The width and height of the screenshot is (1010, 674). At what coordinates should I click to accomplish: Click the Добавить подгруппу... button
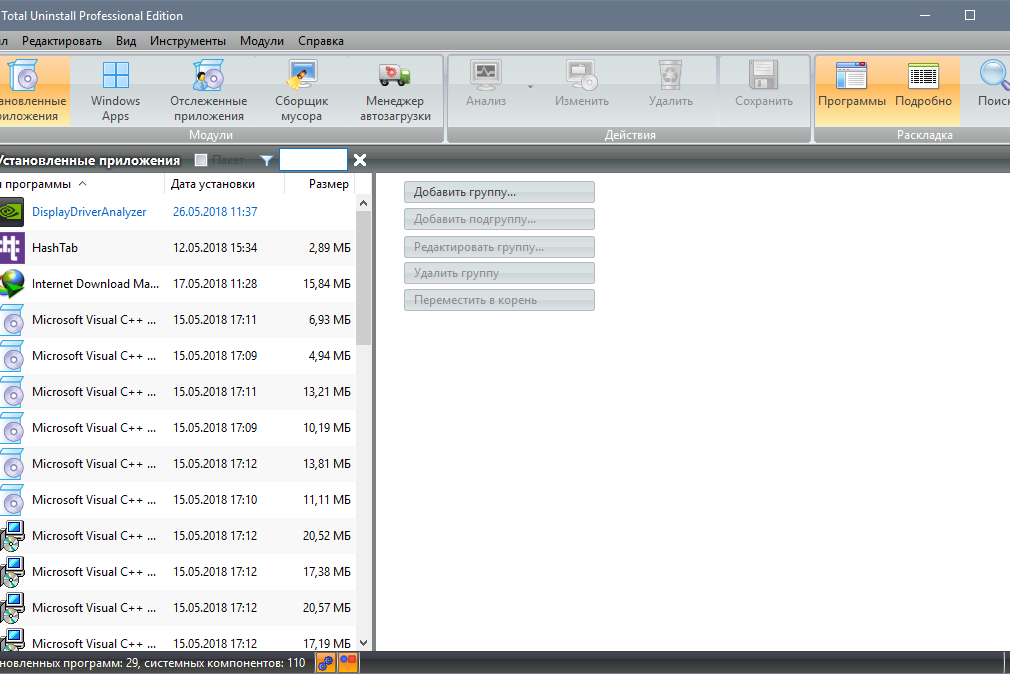(499, 219)
